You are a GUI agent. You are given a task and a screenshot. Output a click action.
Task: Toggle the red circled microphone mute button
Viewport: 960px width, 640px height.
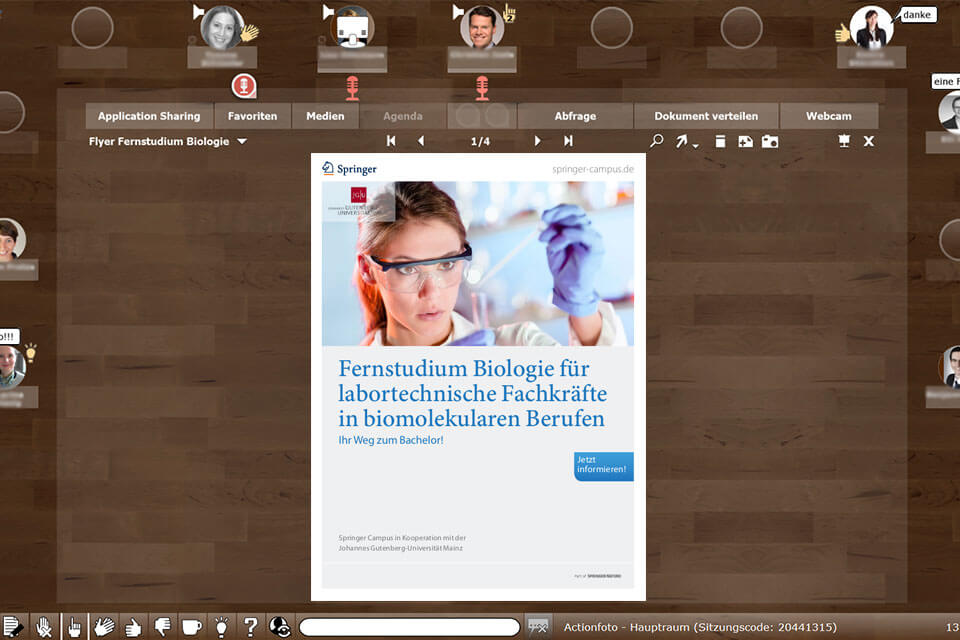click(x=243, y=86)
